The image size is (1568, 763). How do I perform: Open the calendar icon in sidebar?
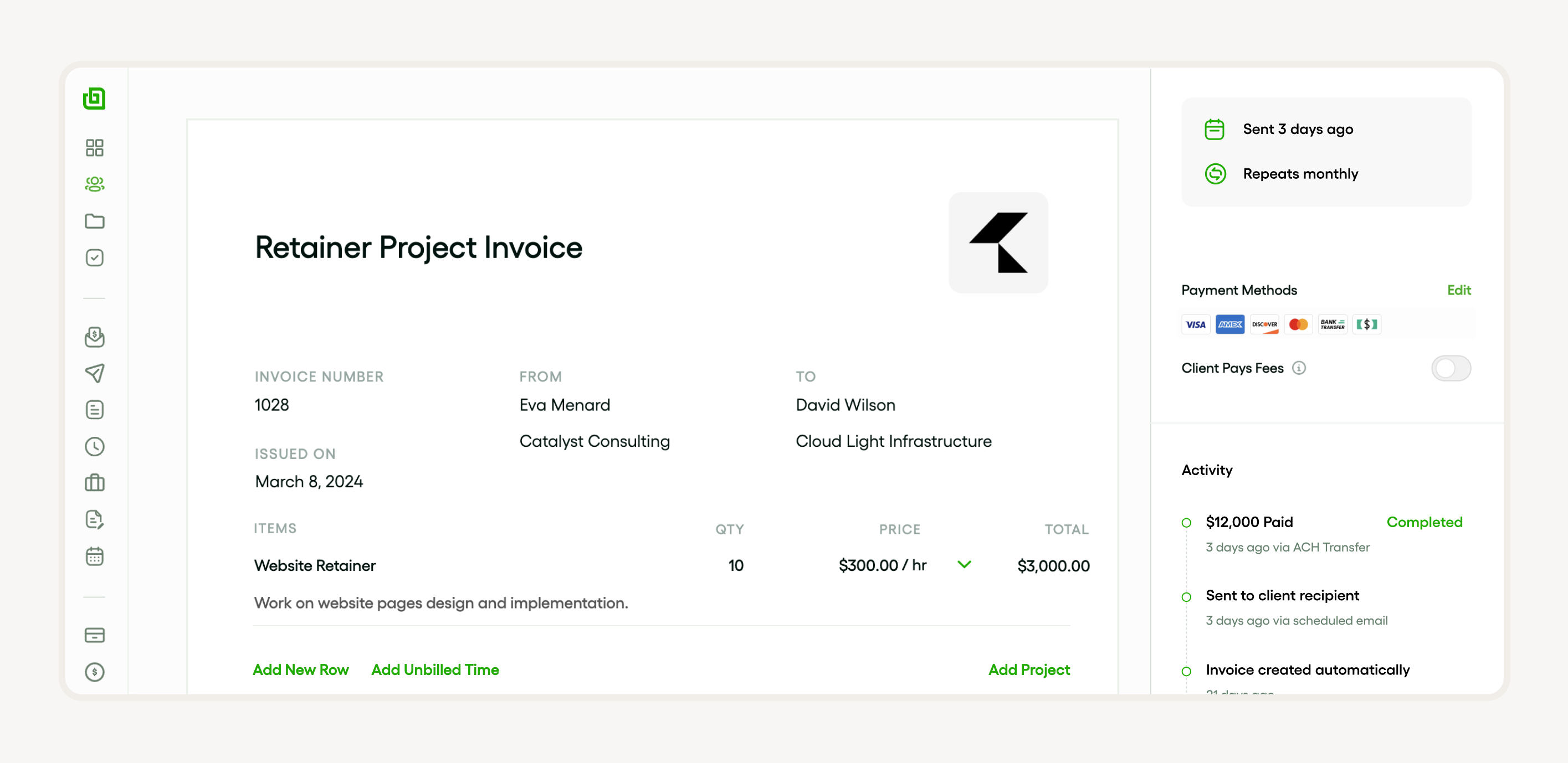(x=94, y=556)
